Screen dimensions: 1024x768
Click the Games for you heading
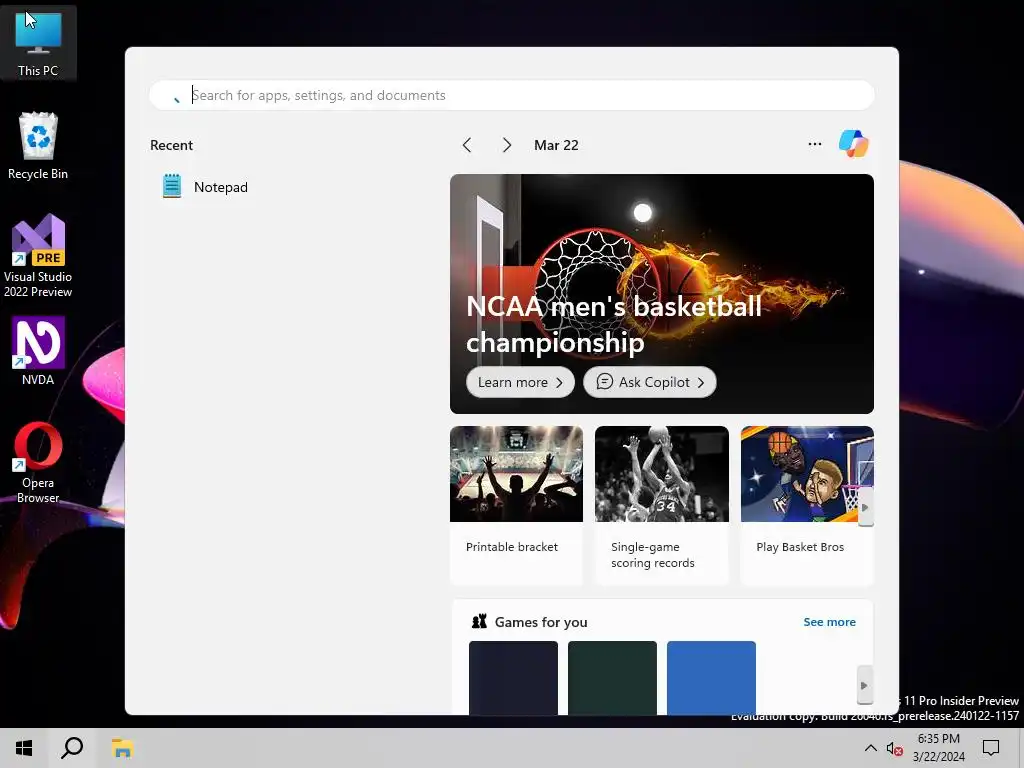pos(541,622)
